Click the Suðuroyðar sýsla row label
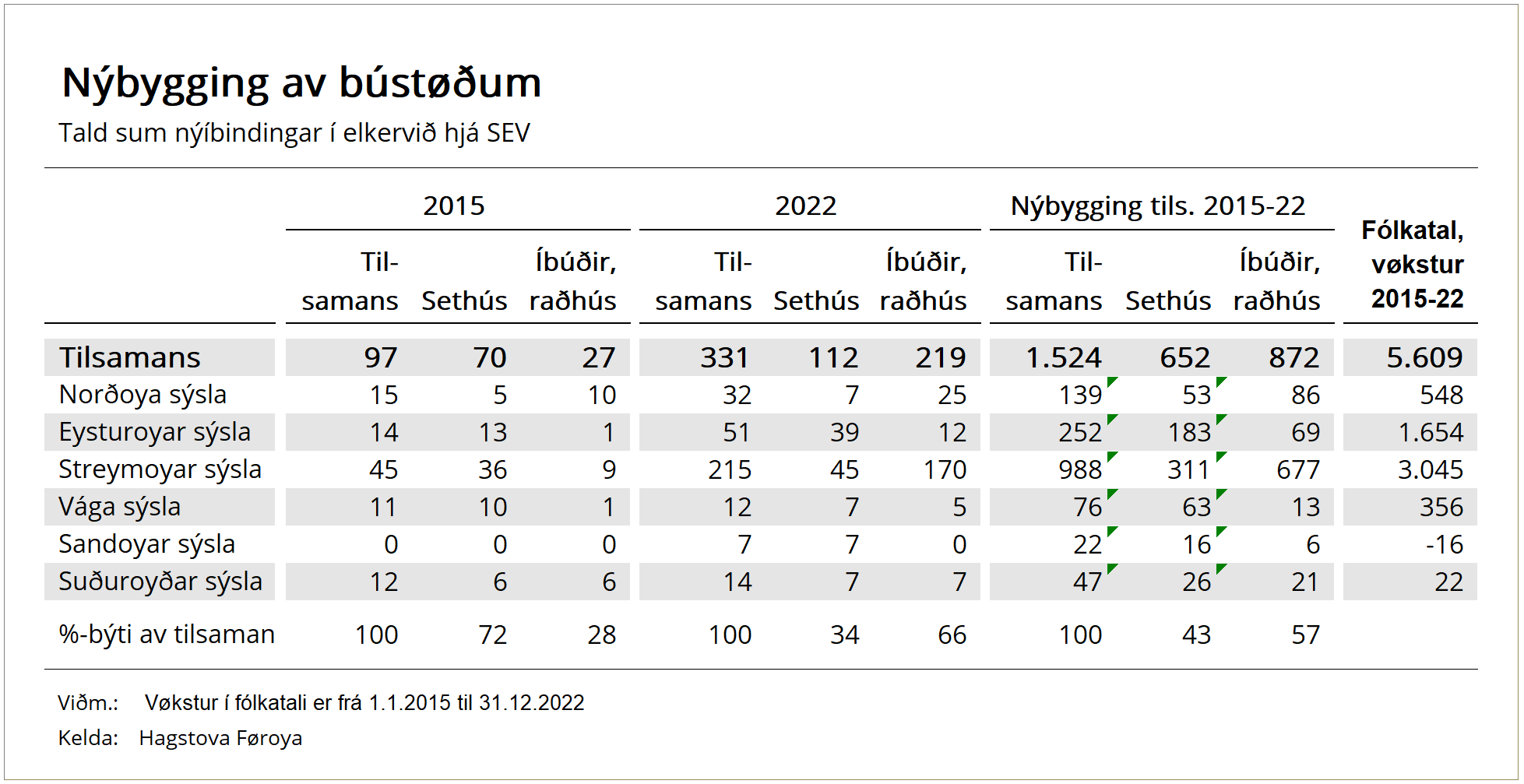 (160, 582)
